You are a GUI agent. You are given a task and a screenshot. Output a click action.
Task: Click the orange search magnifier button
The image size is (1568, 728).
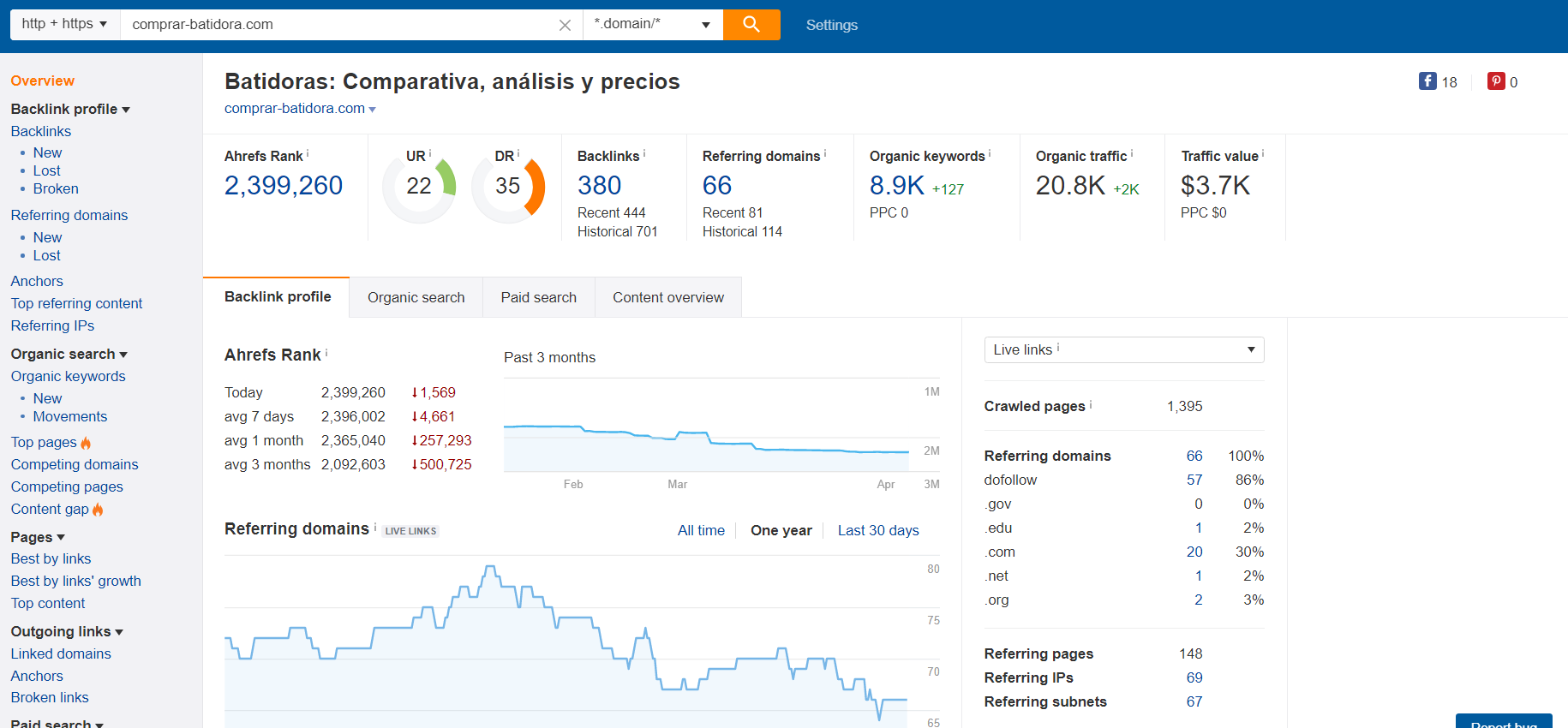tap(751, 25)
